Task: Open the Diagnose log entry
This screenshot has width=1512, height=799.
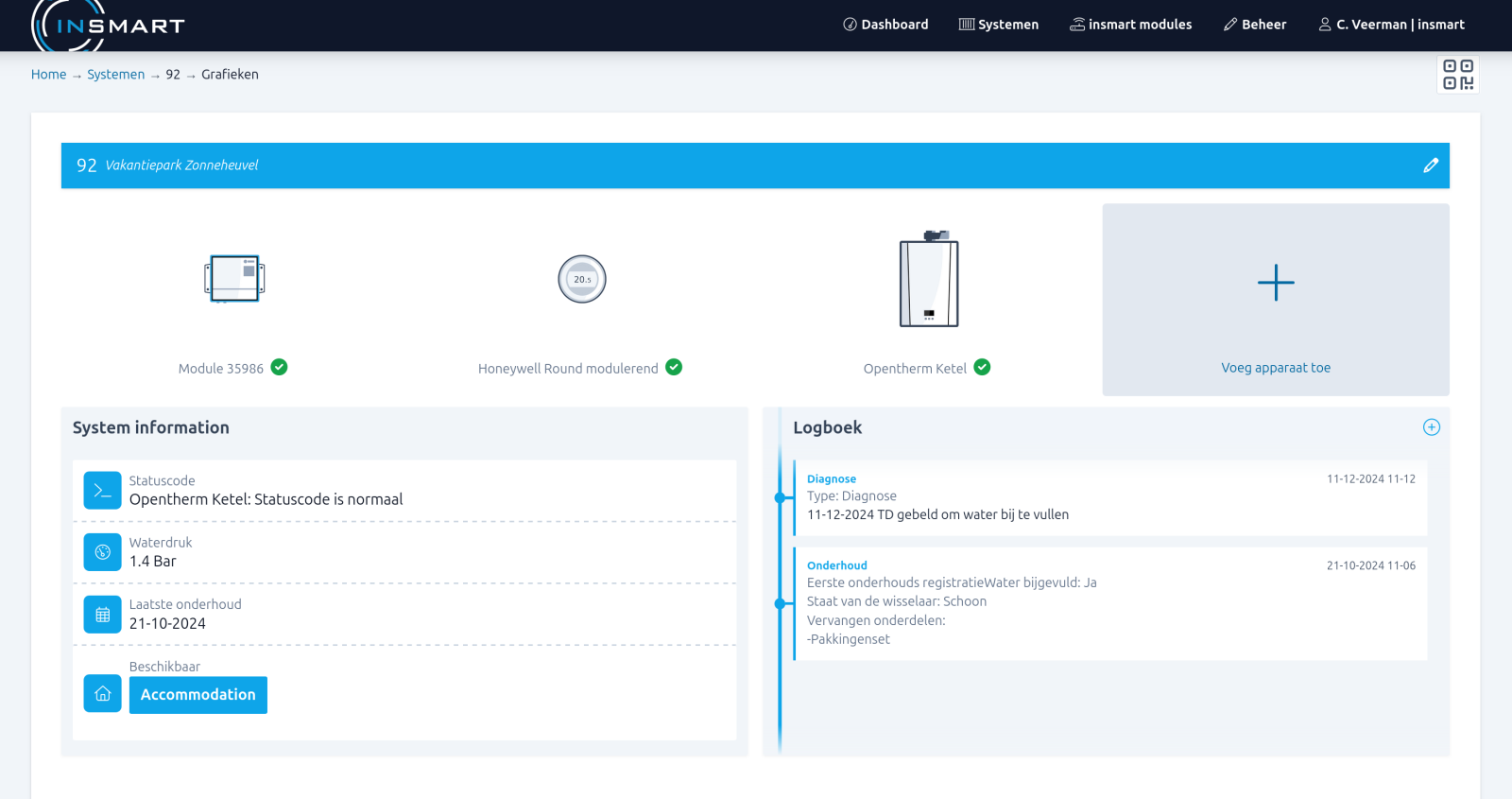Action: pos(1111,497)
